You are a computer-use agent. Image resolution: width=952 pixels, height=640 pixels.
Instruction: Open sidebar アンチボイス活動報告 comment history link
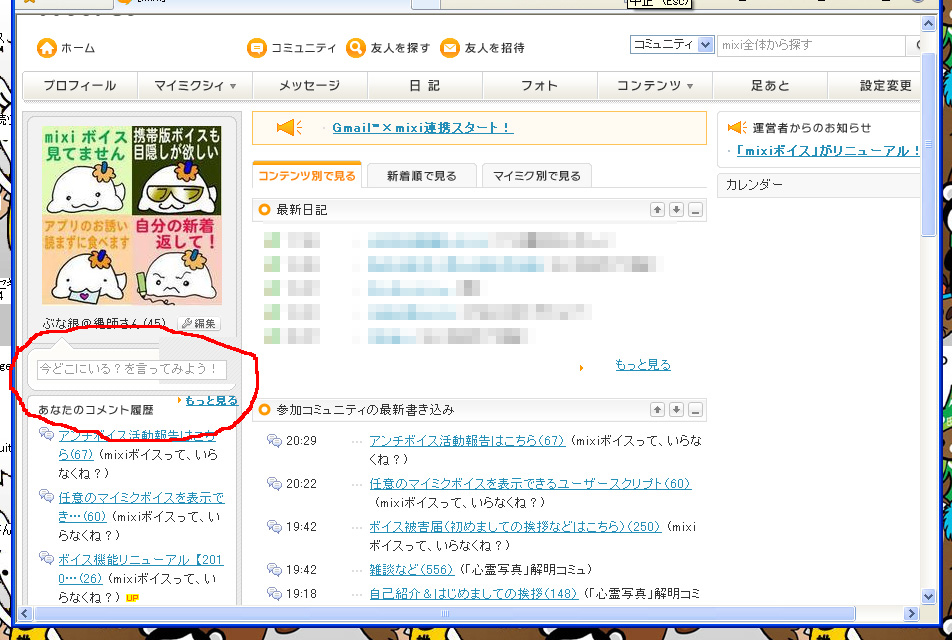pos(137,444)
